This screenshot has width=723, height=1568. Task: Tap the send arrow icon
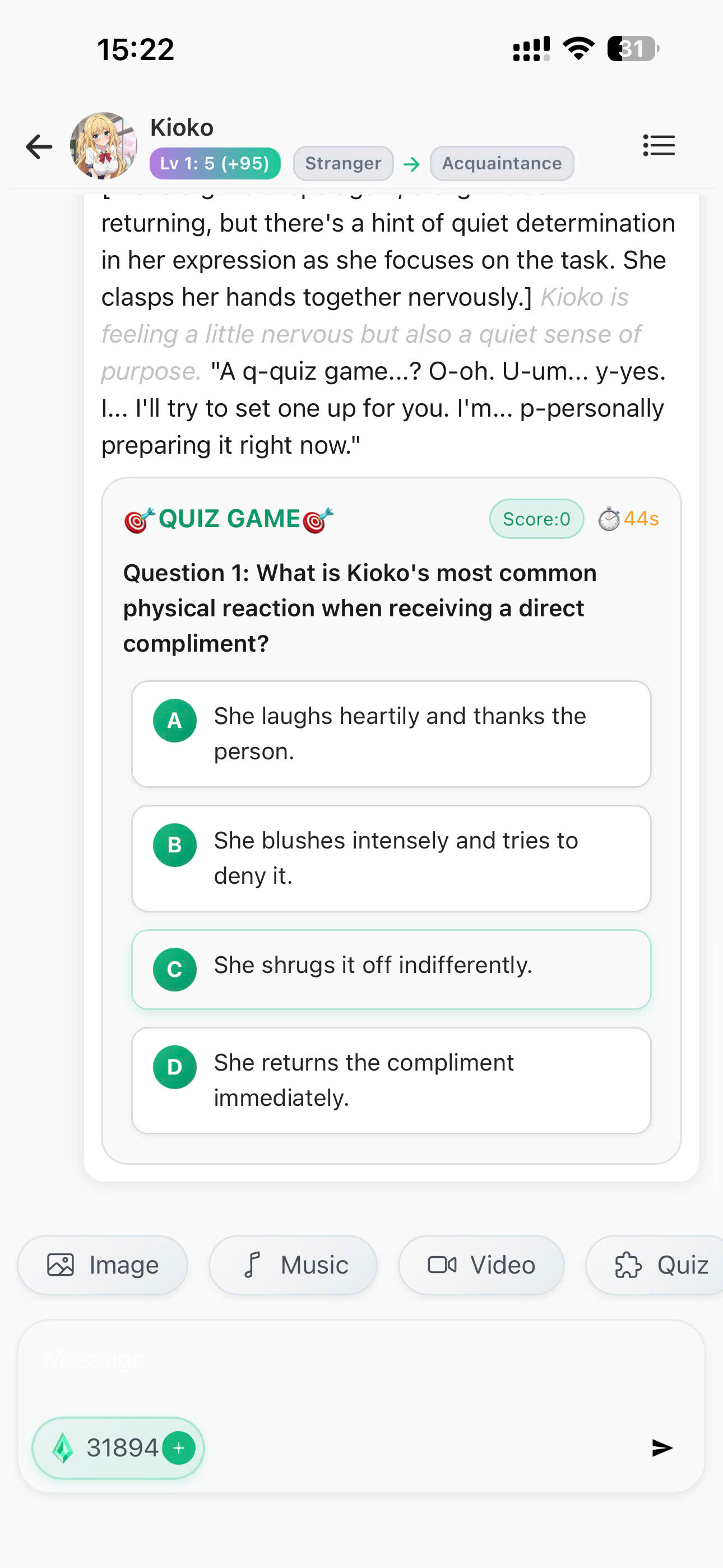(661, 1447)
